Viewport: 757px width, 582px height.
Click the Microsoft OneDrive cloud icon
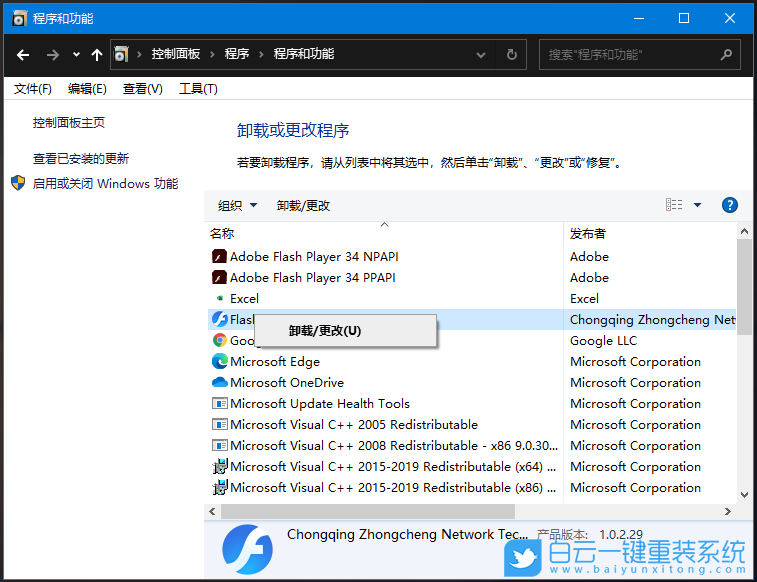coord(220,382)
